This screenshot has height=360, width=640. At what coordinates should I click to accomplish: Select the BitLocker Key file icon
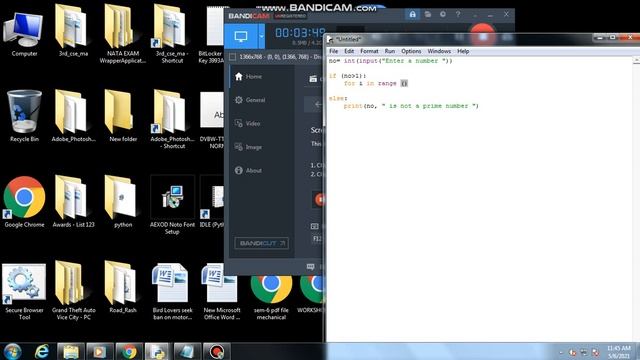(212, 35)
